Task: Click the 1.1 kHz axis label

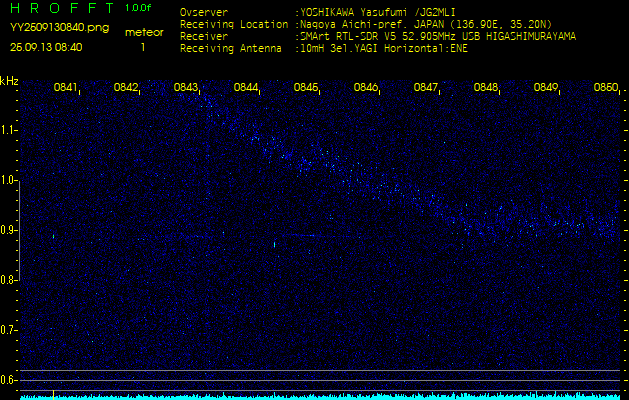Action: 9,130
